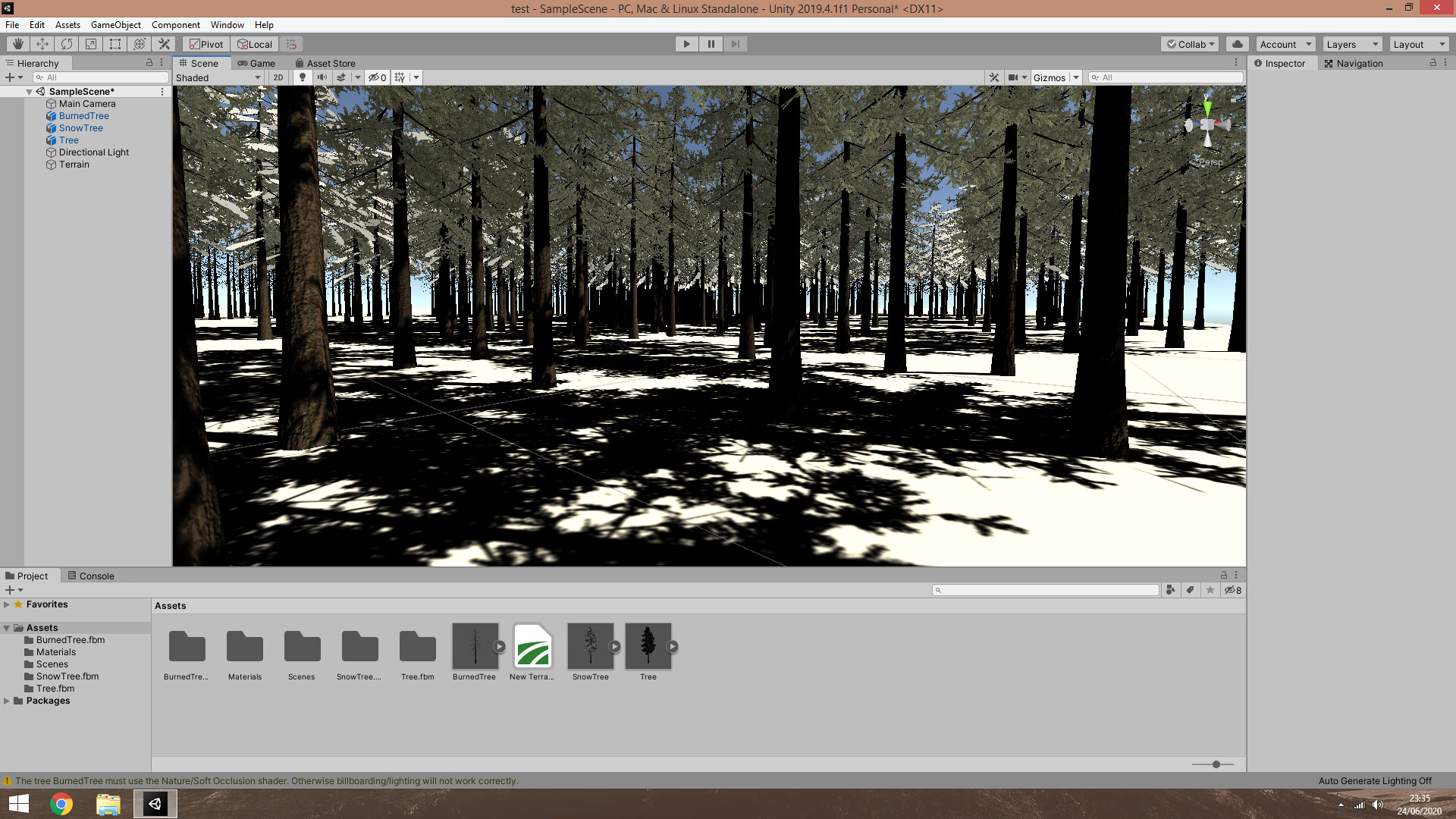Select the Scale tool
This screenshot has height=819, width=1456.
point(91,44)
